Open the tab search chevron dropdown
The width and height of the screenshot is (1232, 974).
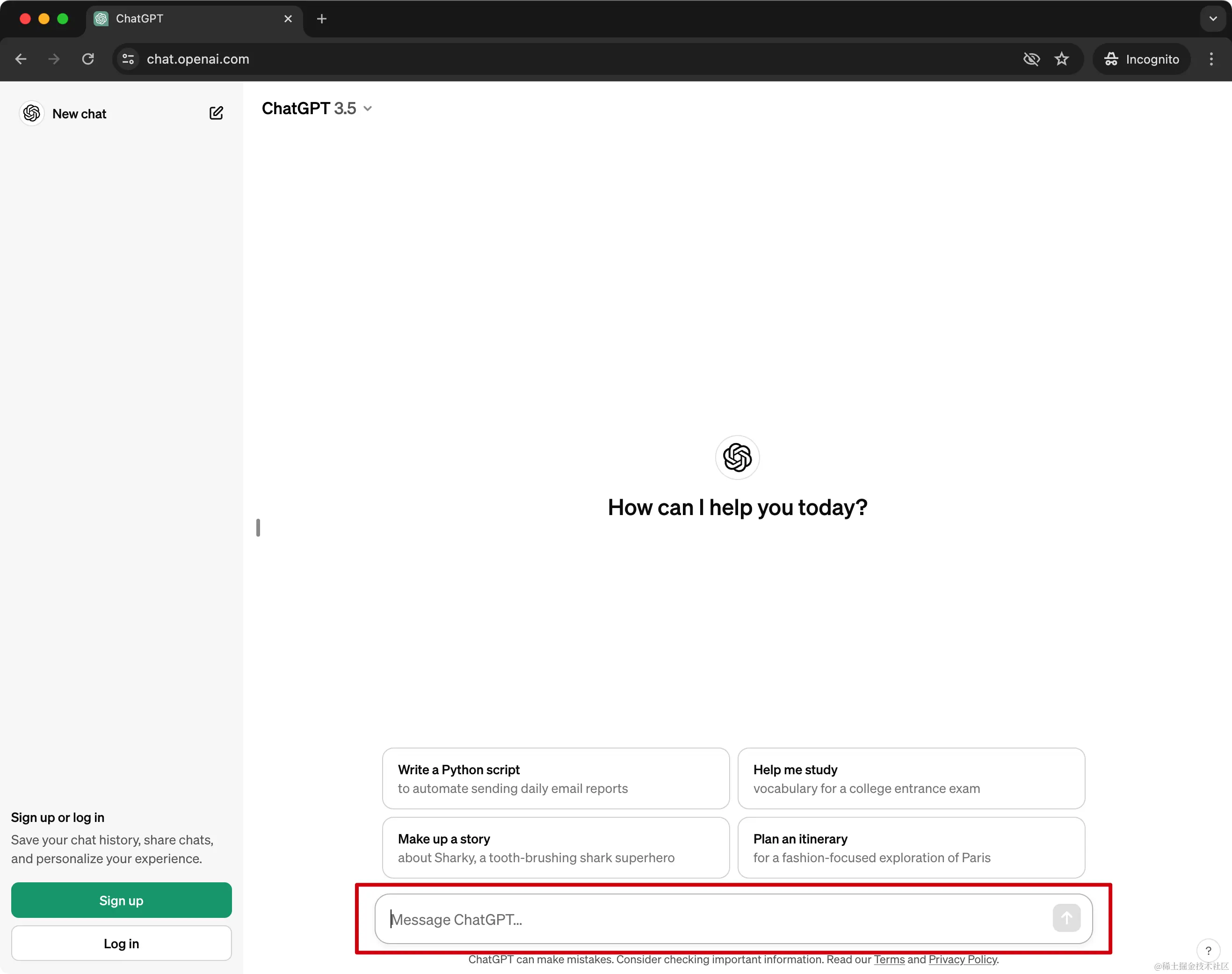1213,19
